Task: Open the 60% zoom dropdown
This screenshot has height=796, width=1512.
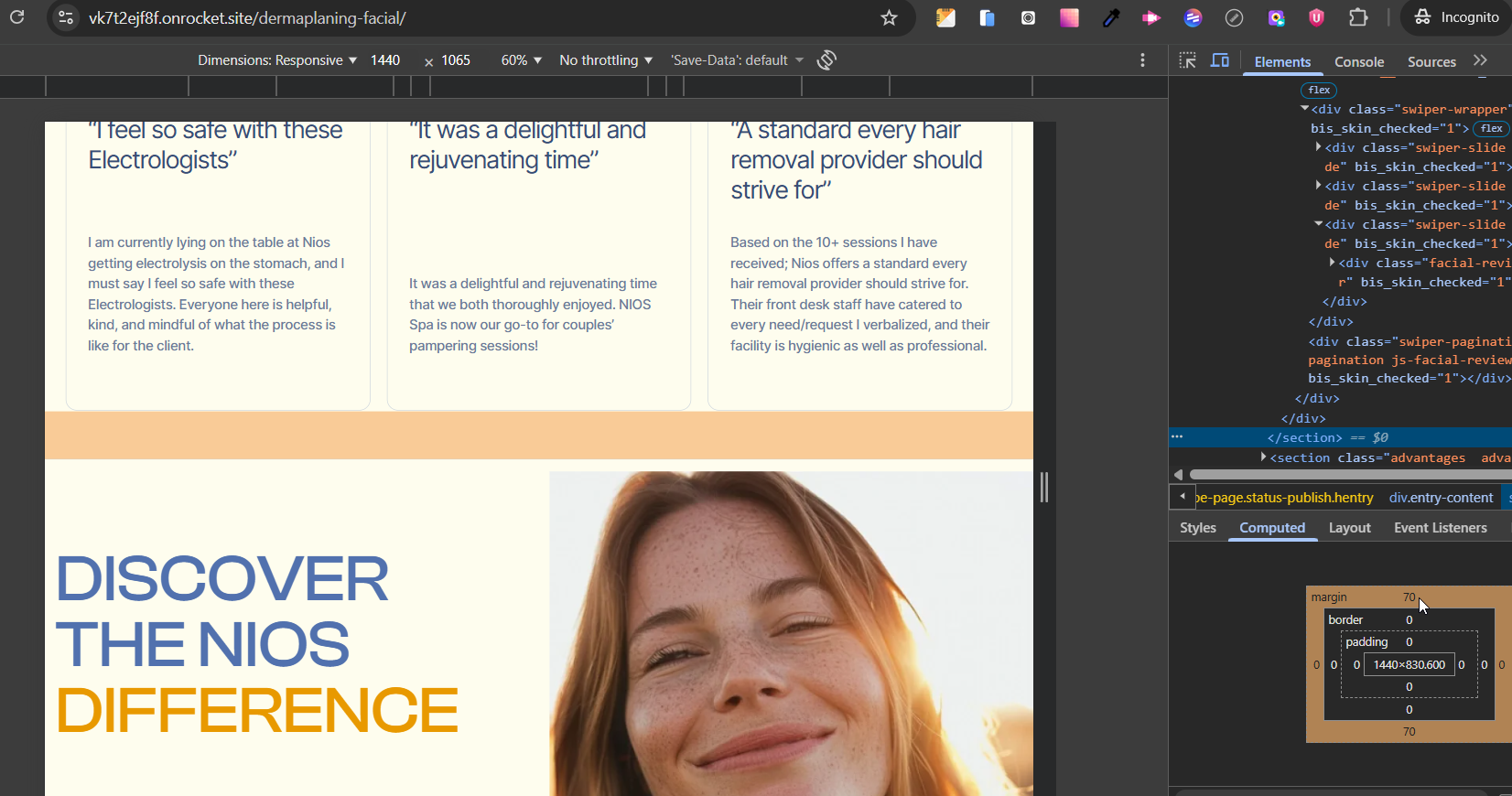Action: [522, 60]
